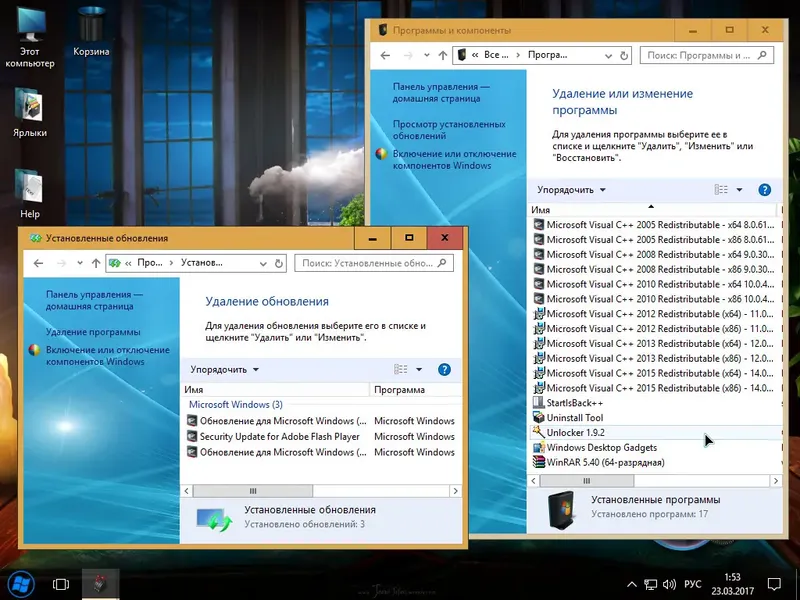Click the view mode icon in Установленные обновления
The width and height of the screenshot is (800, 600).
[401, 369]
